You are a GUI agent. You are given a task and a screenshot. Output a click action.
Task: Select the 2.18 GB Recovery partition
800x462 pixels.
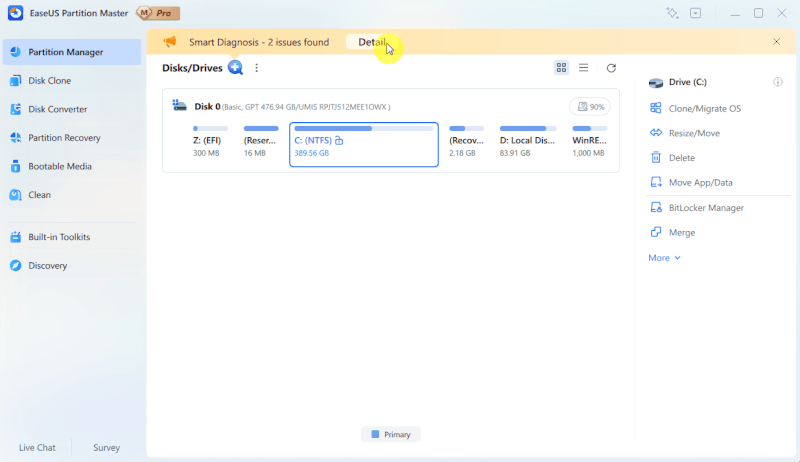click(x=466, y=142)
